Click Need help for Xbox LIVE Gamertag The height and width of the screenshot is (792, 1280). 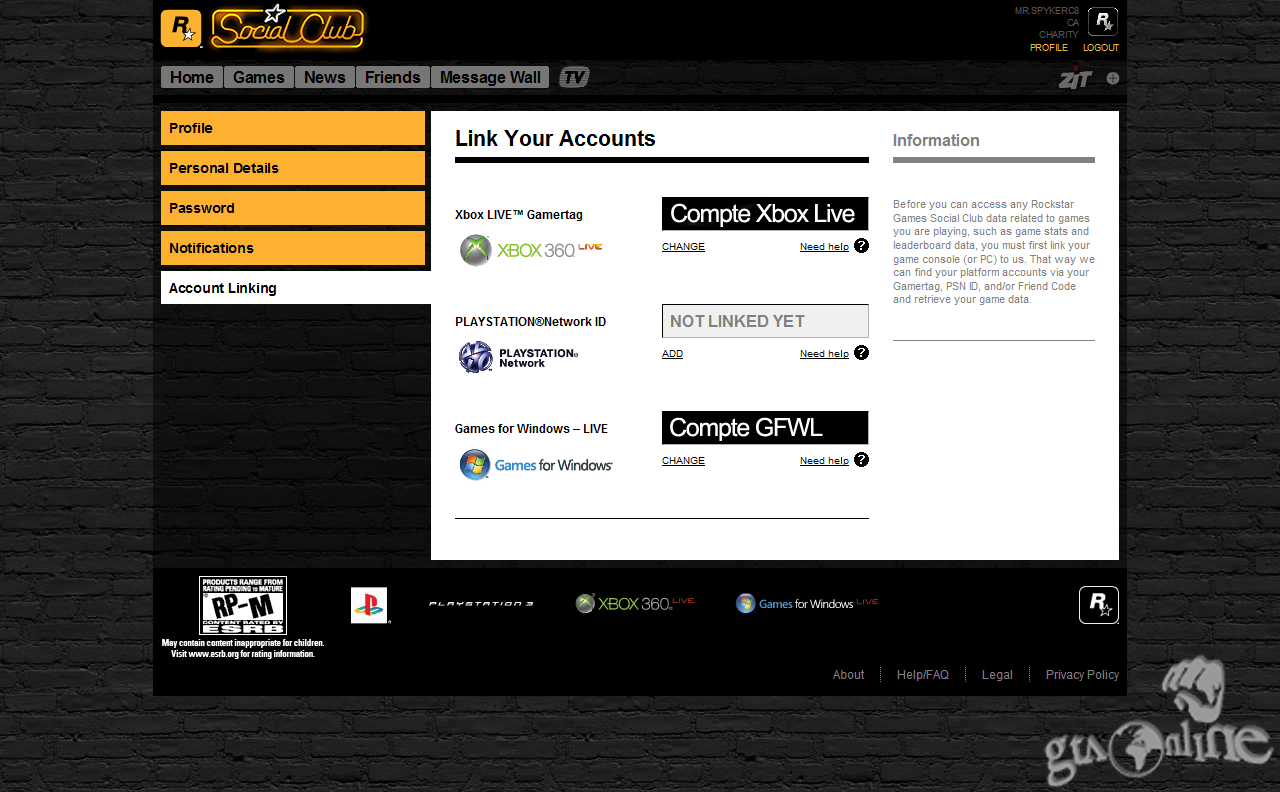824,247
